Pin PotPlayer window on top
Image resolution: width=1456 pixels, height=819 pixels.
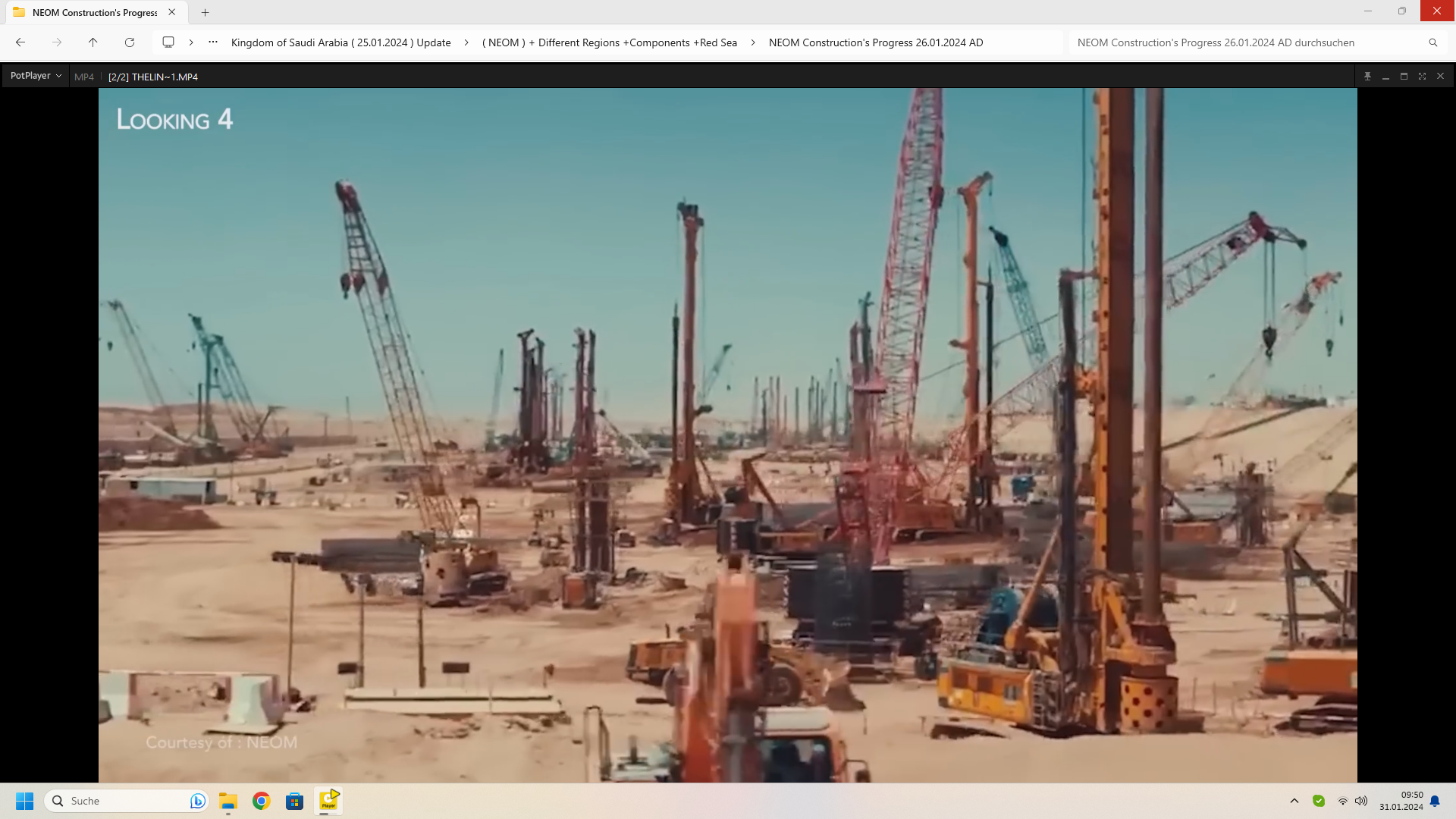pos(1367,76)
